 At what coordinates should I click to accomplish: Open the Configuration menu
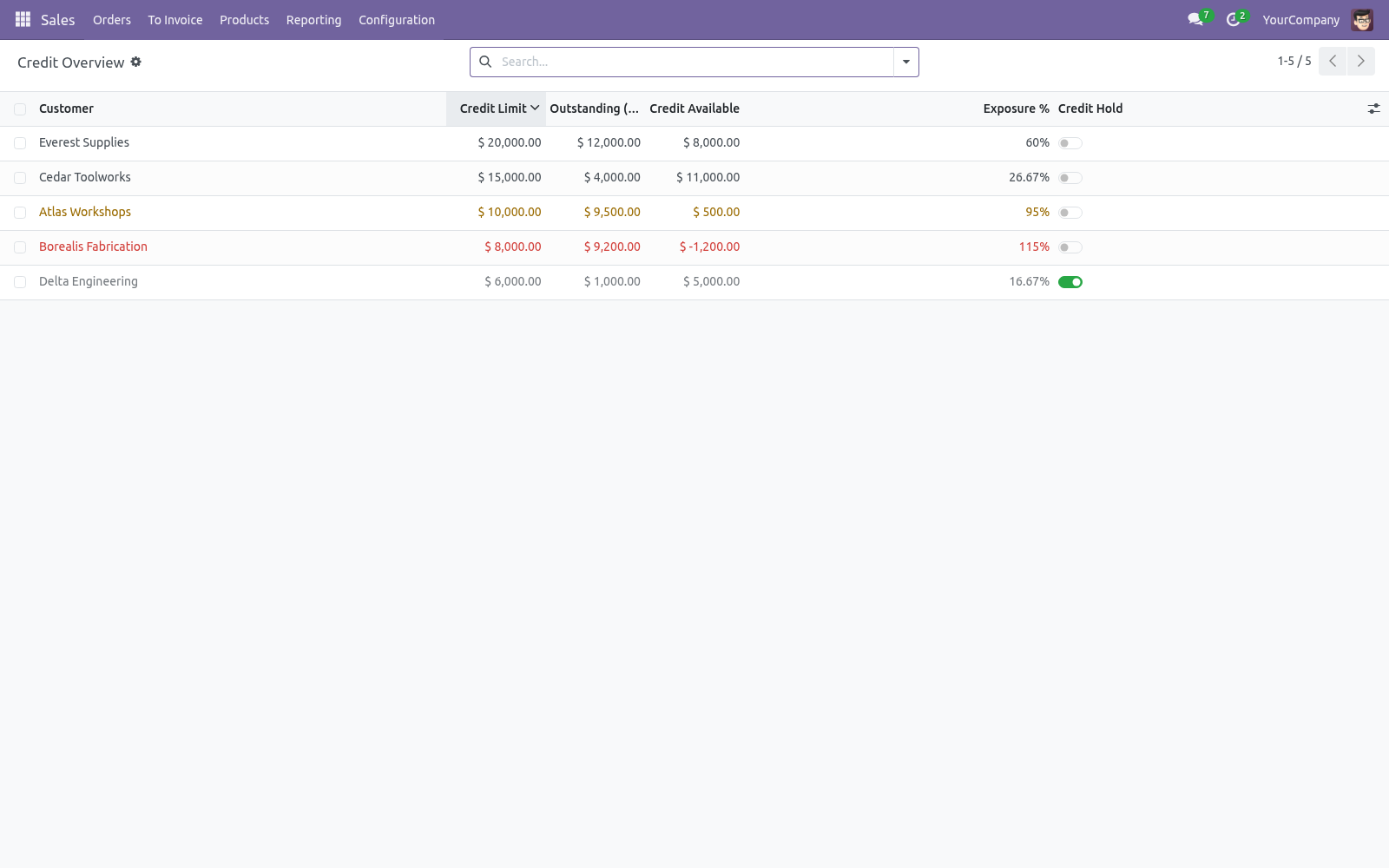[x=397, y=19]
